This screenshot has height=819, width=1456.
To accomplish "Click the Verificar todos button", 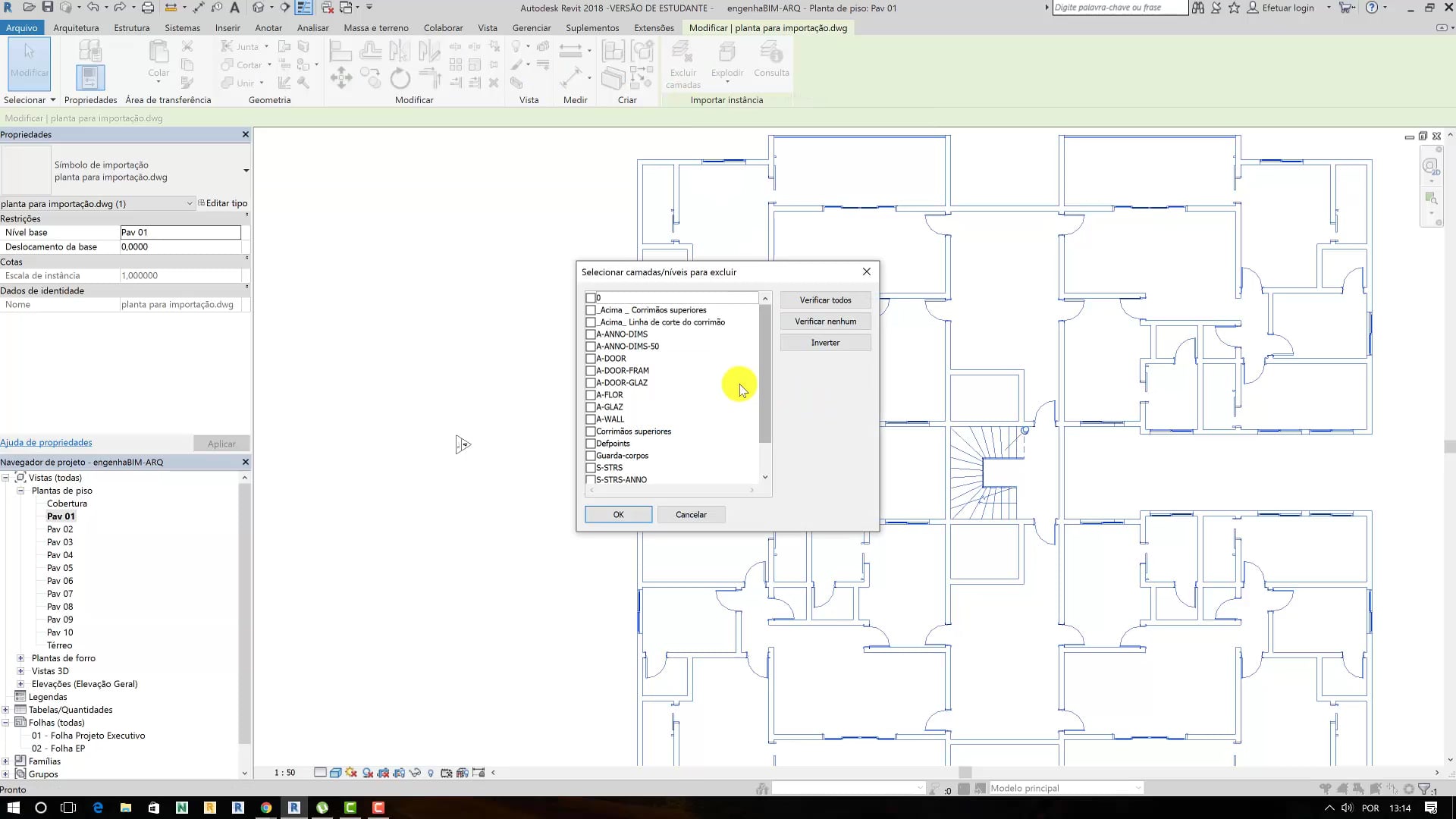I will pos(825,300).
